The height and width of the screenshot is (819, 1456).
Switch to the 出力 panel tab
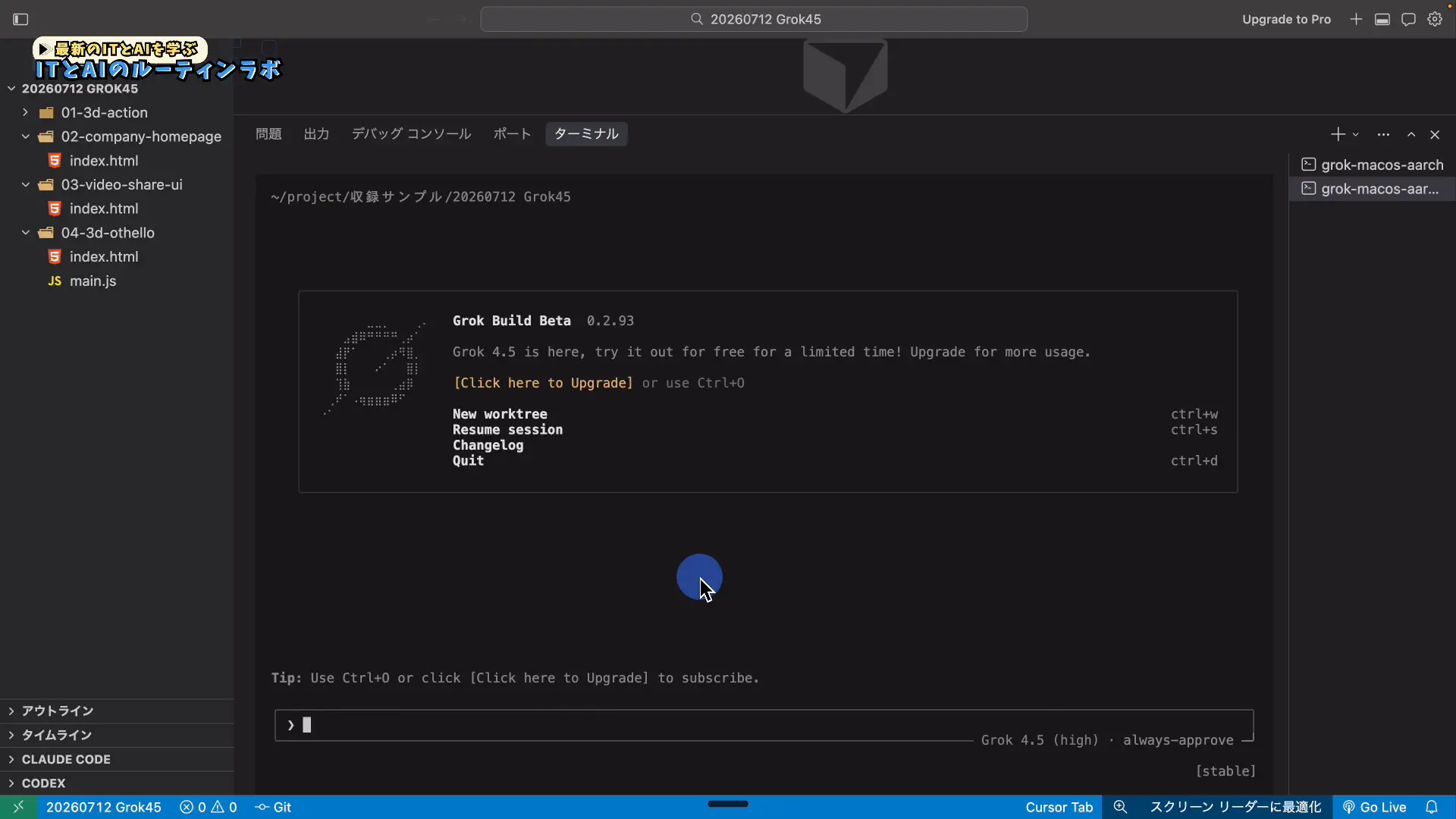pyautogui.click(x=316, y=134)
